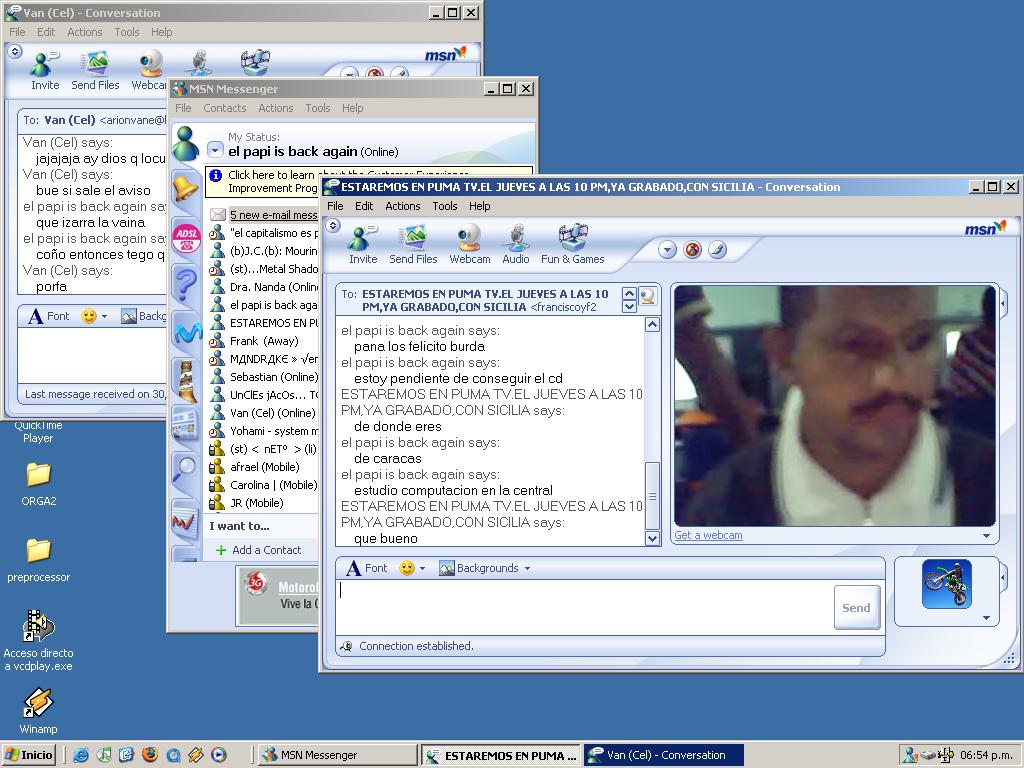Click the Block contact round icon

(x=692, y=249)
